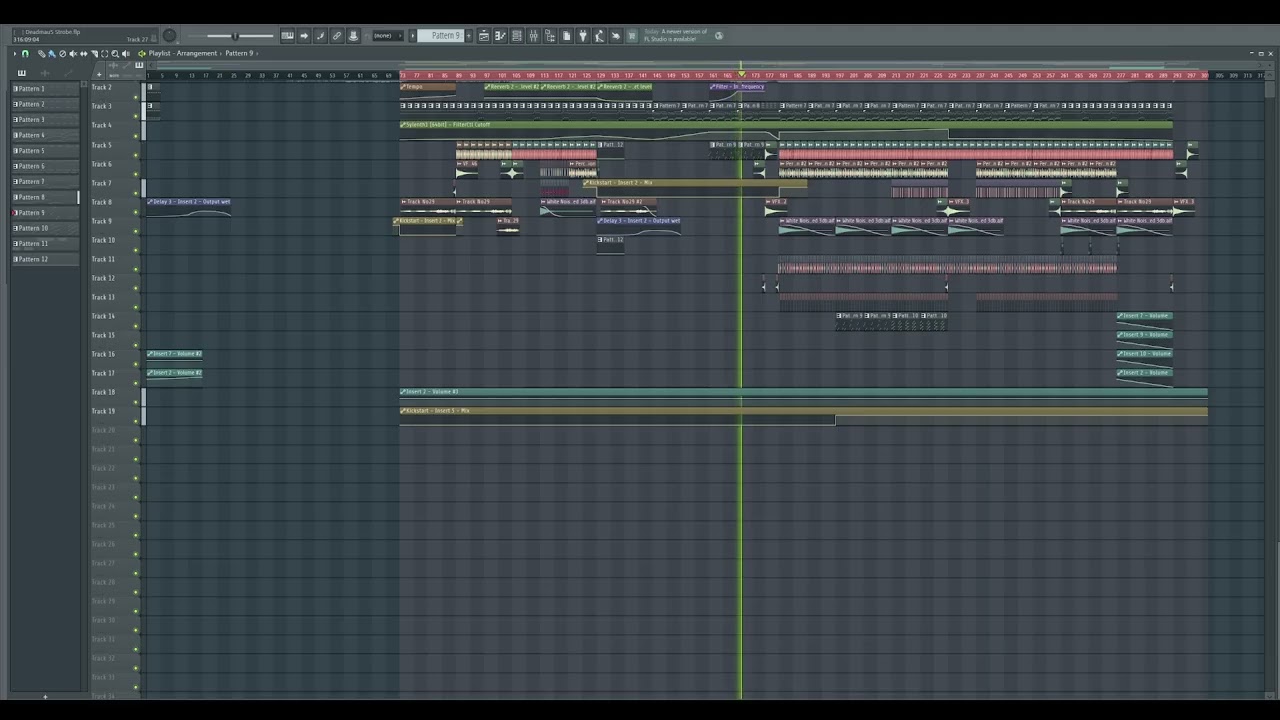Image resolution: width=1280 pixels, height=720 pixels.
Task: Show automation clips in picker panel
Action: pos(68,73)
